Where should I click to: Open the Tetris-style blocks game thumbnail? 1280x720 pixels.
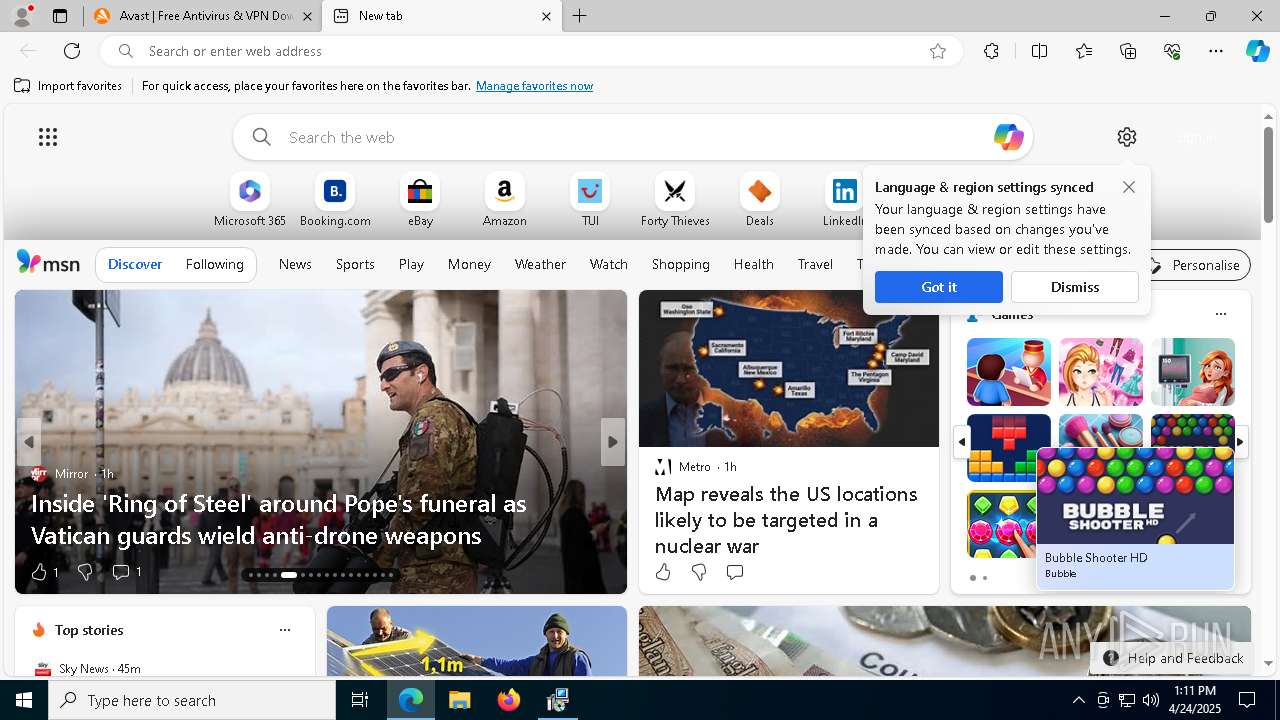(1009, 448)
